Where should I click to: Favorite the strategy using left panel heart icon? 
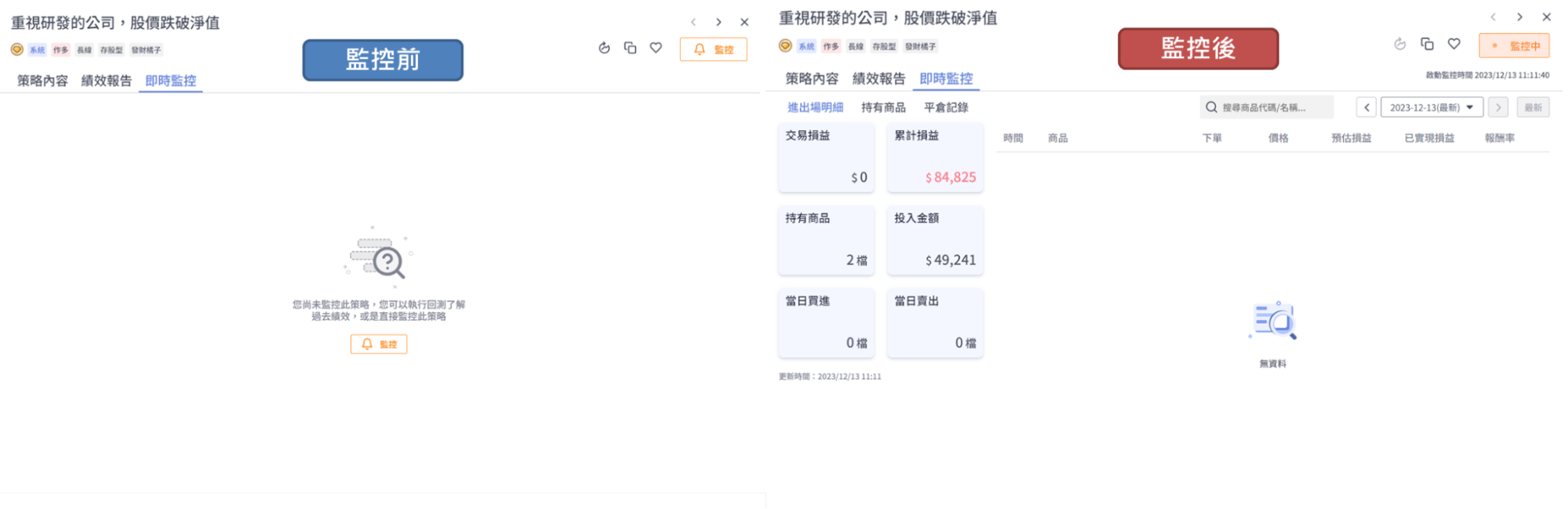[x=656, y=49]
